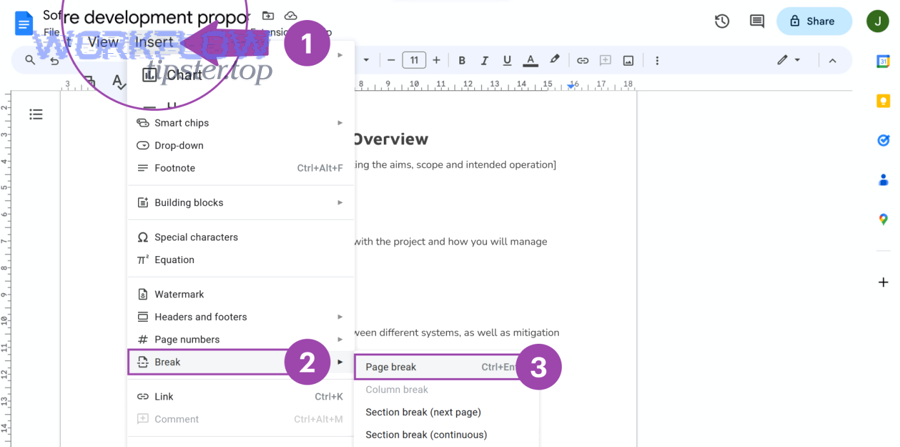Toggle italic formatting

click(484, 60)
